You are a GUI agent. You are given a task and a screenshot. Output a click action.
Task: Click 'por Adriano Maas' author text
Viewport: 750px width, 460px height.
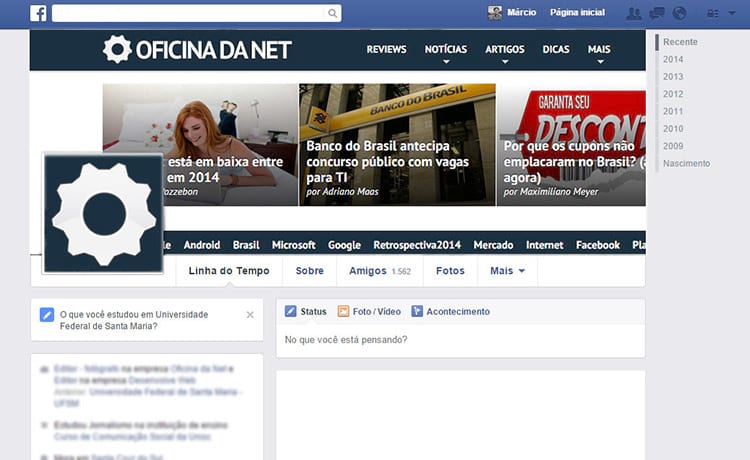pos(342,192)
